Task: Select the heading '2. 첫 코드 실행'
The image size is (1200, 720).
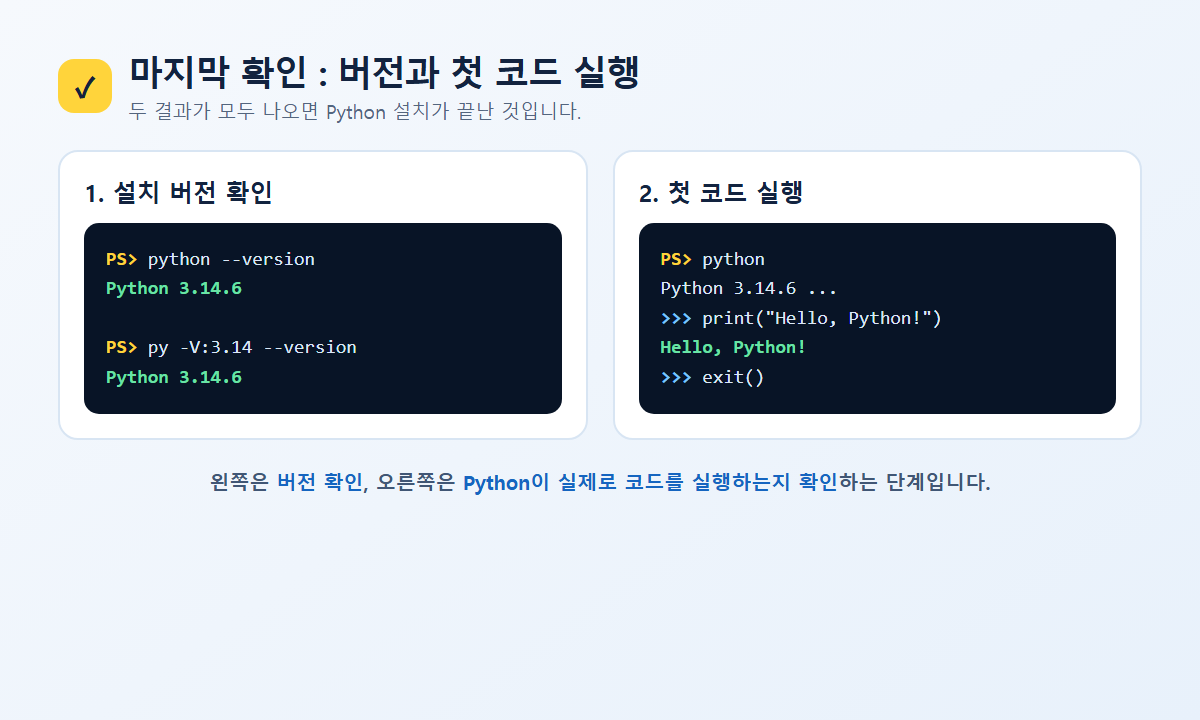Action: [721, 193]
